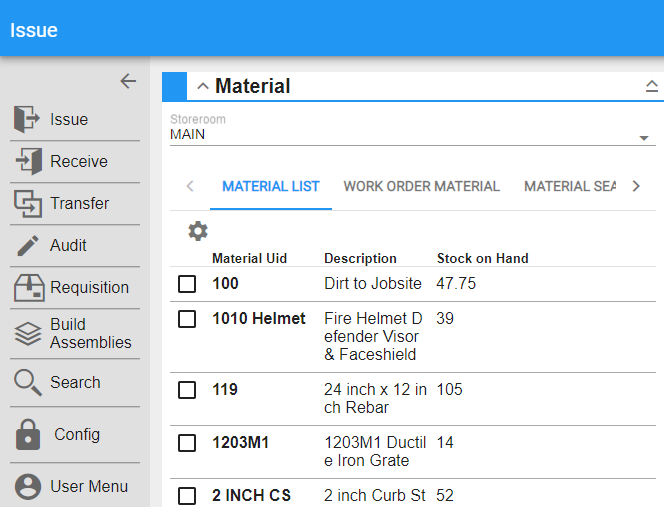Click the blue square beside Material header
Viewport: 664px width, 507px height.
174,87
